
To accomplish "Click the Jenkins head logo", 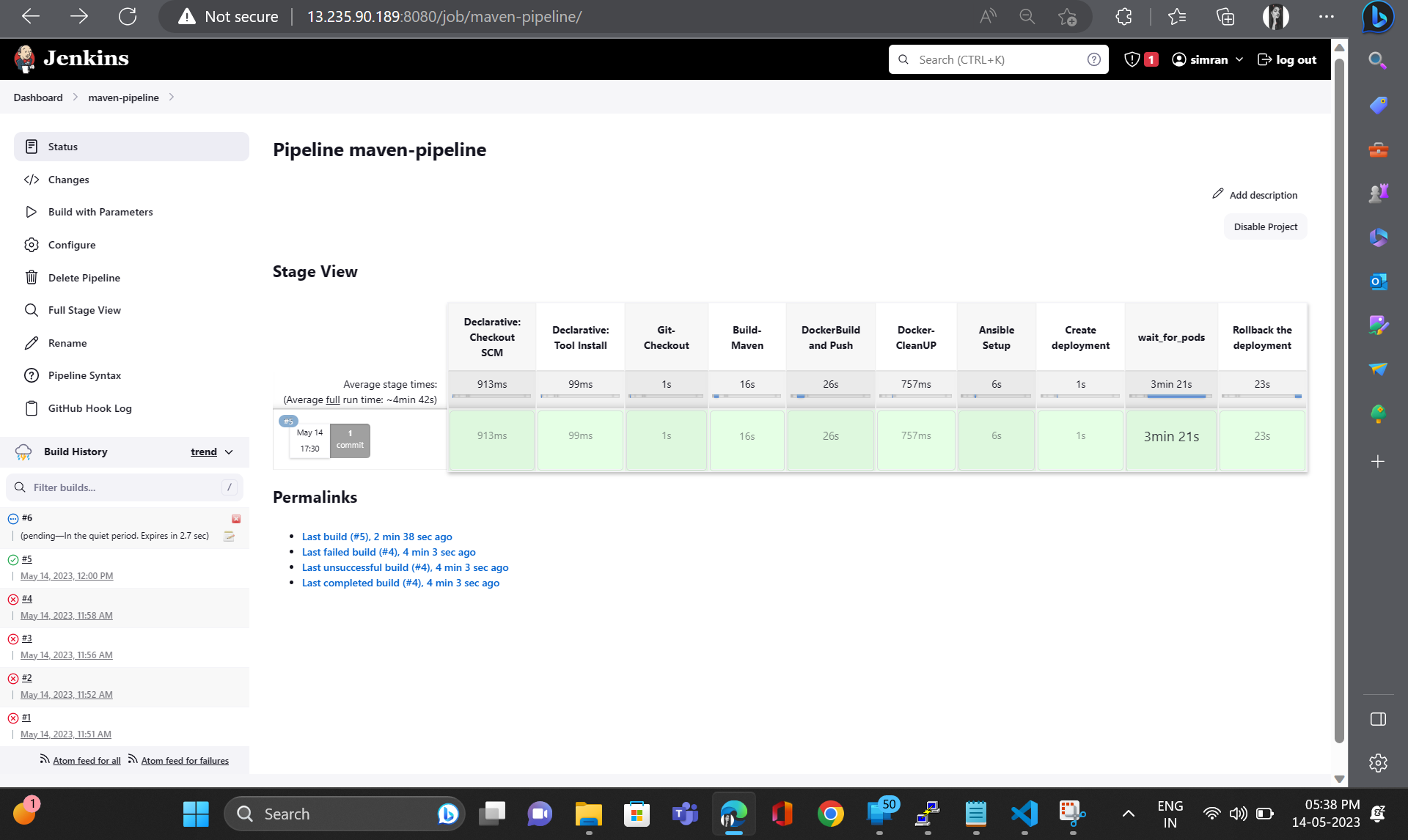I will pos(24,59).
